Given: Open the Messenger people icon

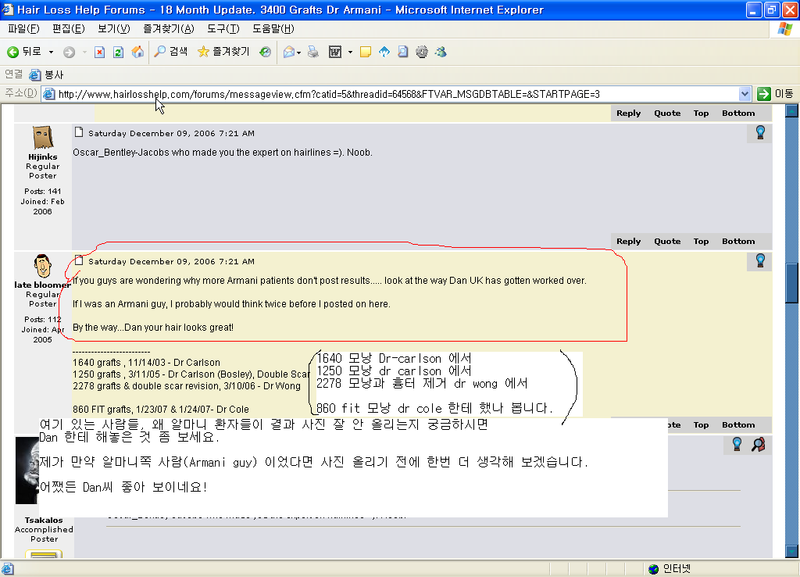Looking at the screenshot, I should coord(441,52).
